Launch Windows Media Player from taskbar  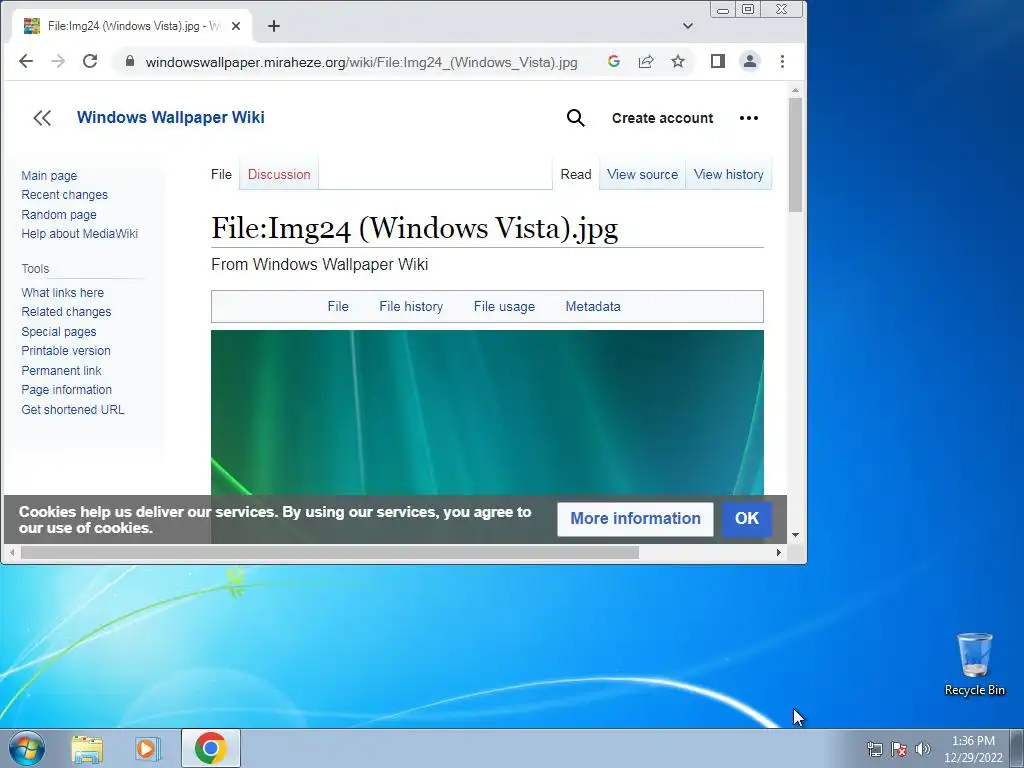coord(148,748)
